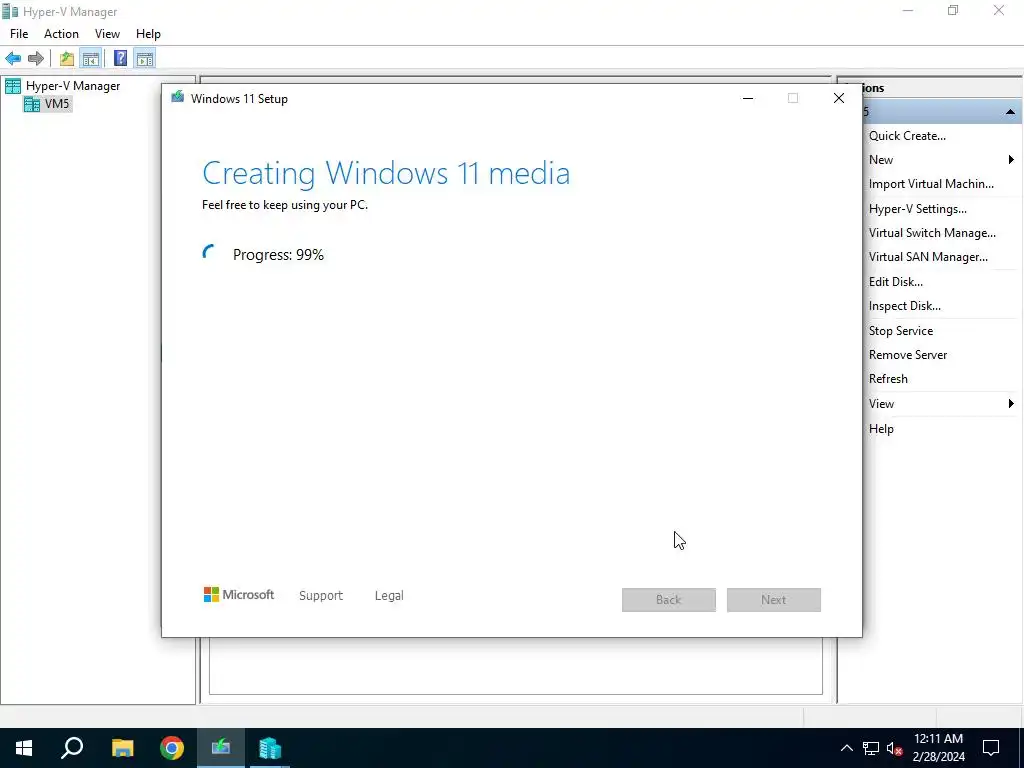Image resolution: width=1024 pixels, height=768 pixels.
Task: Show hidden system tray icons
Action: [846, 748]
